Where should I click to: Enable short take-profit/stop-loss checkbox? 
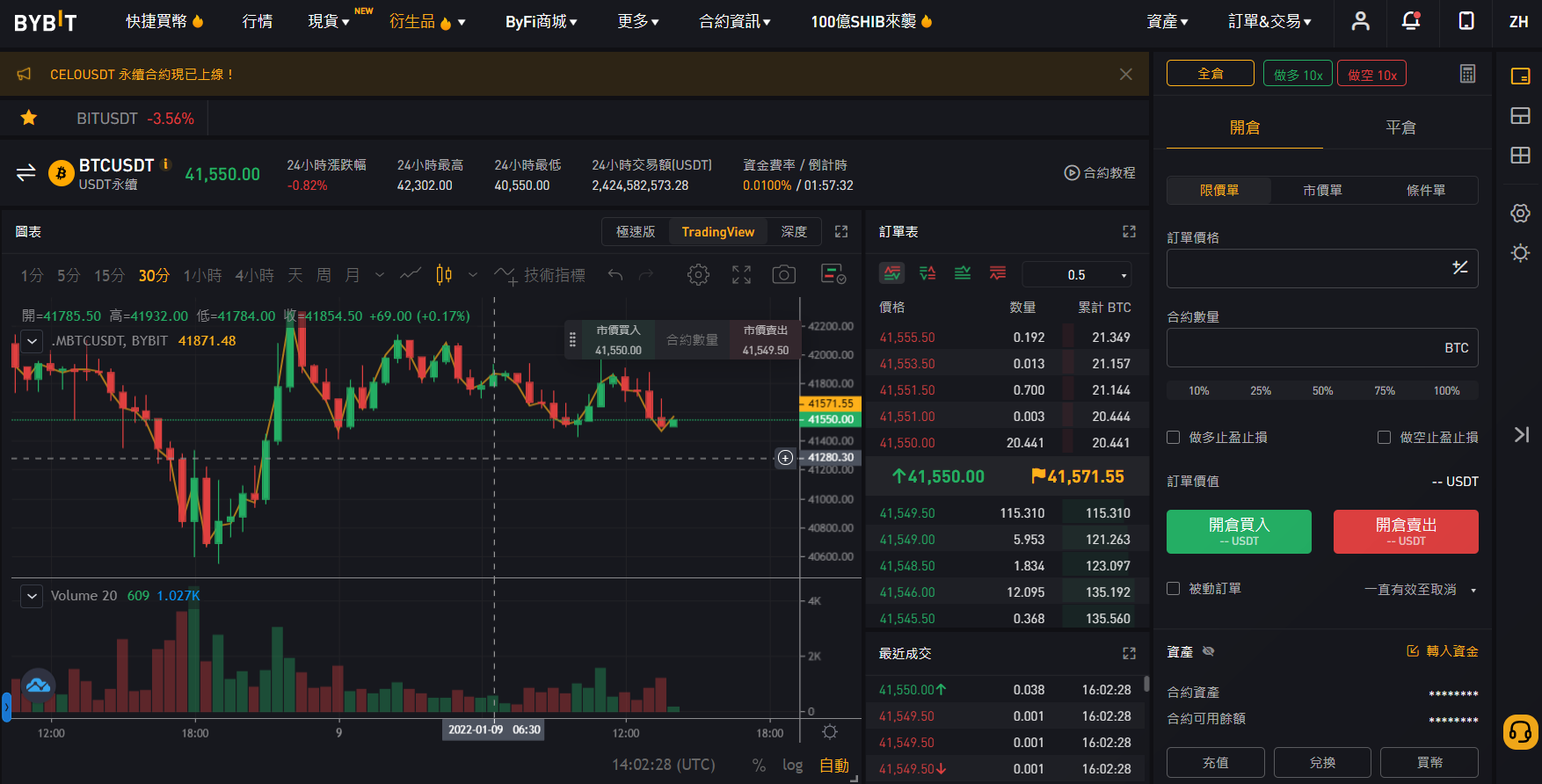(1384, 437)
